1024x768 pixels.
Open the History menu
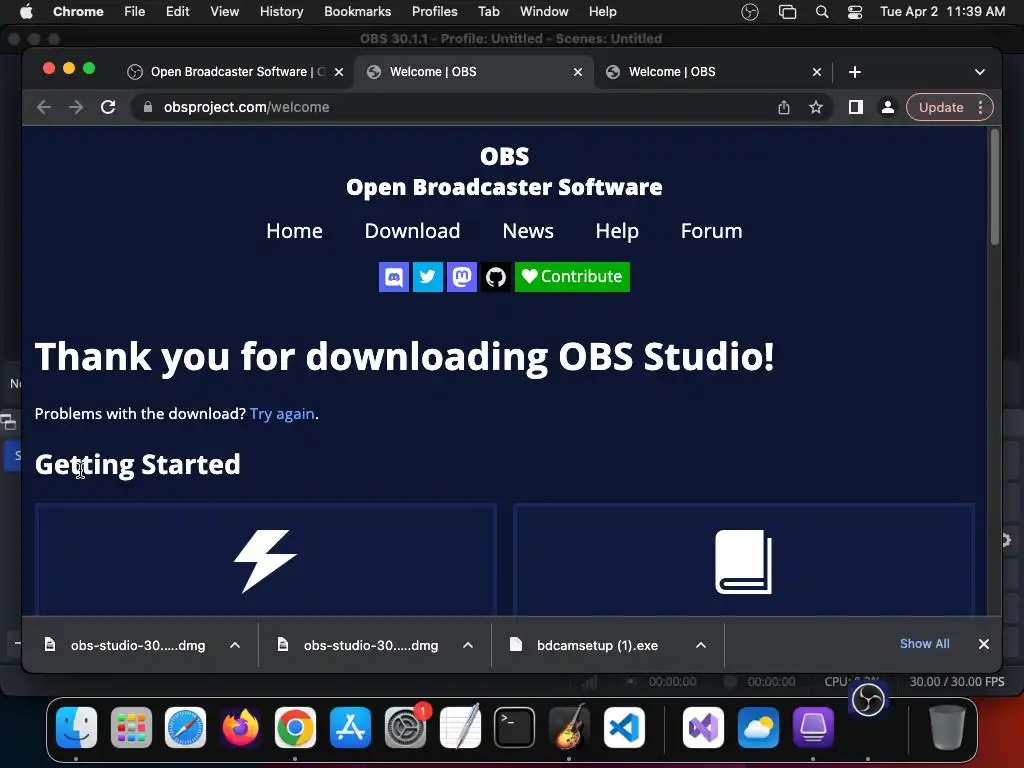281,12
